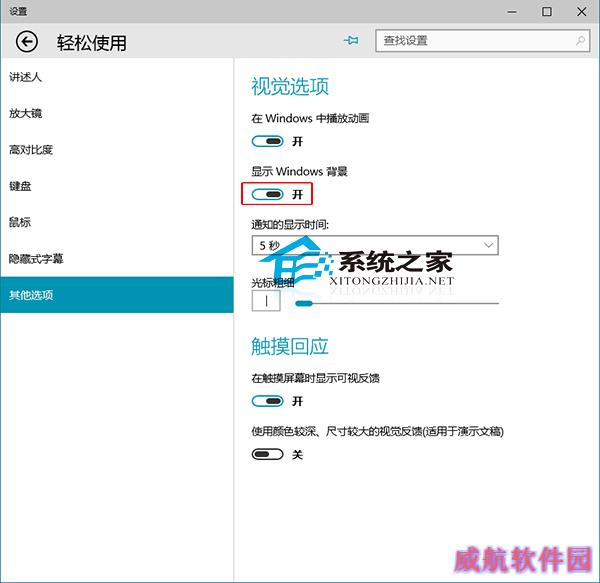Open 通知的显示时间 dropdown showing 5 秒
Viewport: 600px width, 583px height.
tap(375, 245)
